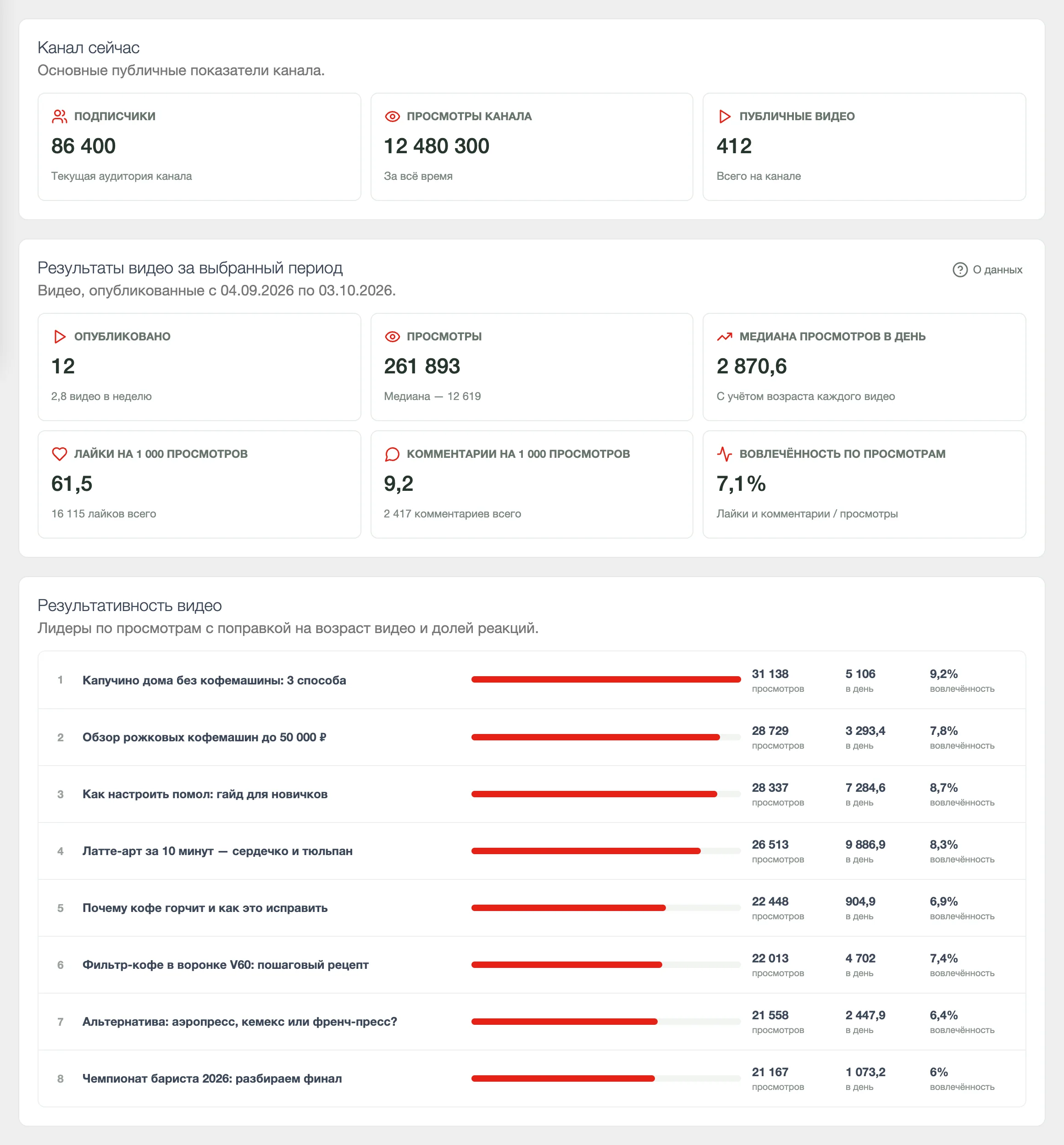The width and height of the screenshot is (1064, 1145).
Task: Open video Капучино дома без кофемашины: 3 способа
Action: (214, 680)
